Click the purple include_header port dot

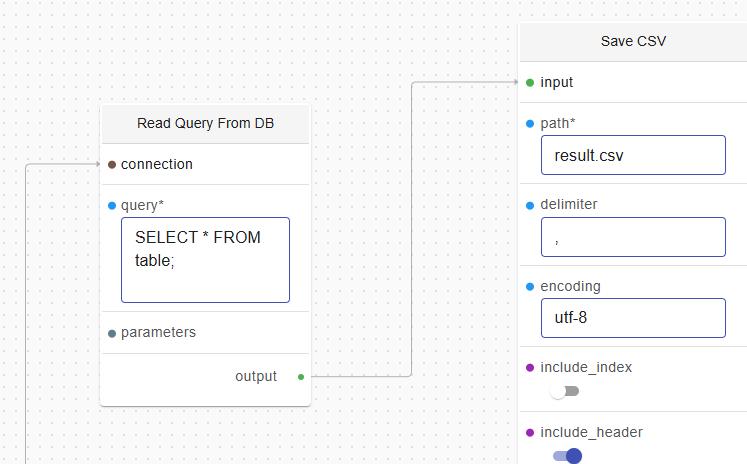(x=530, y=433)
